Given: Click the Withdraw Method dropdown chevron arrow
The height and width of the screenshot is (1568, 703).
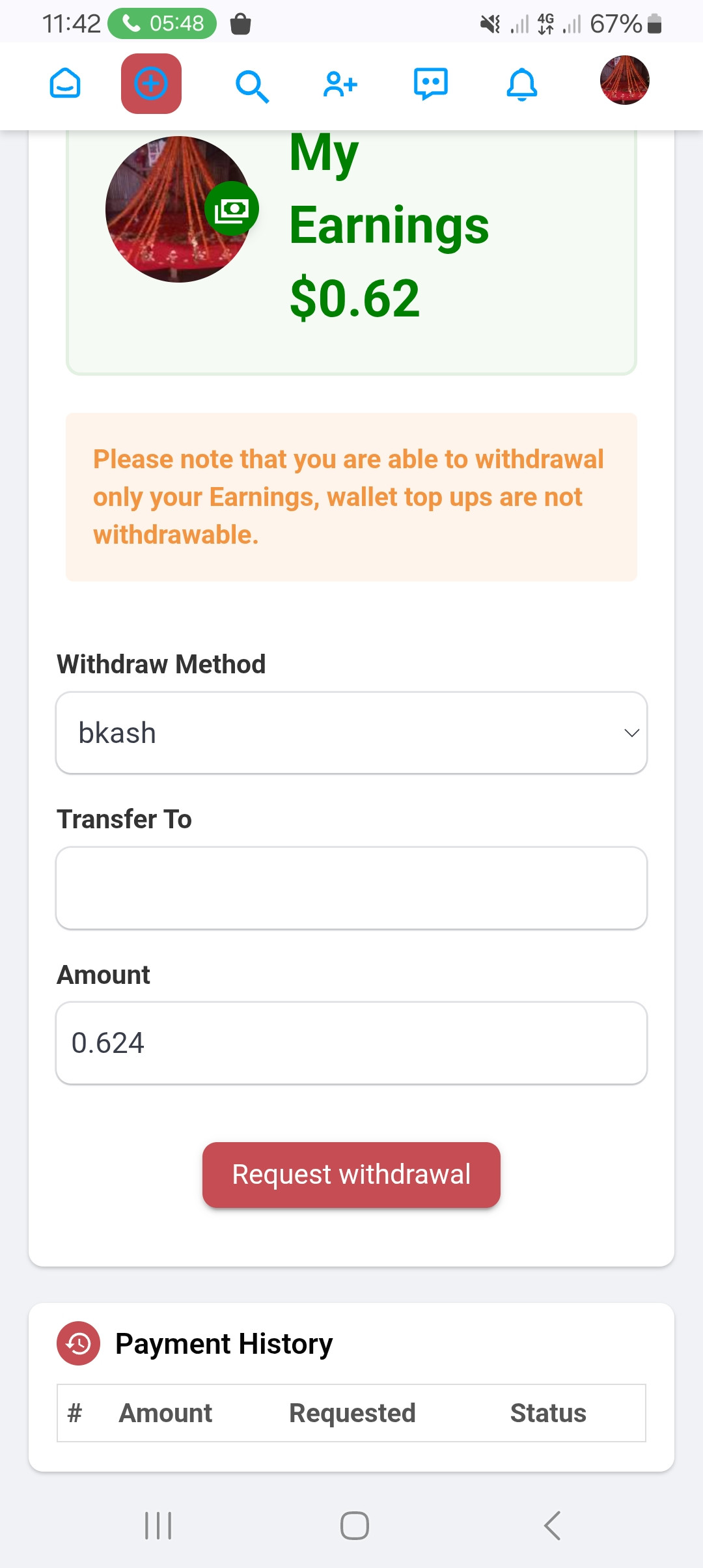Looking at the screenshot, I should (x=631, y=733).
